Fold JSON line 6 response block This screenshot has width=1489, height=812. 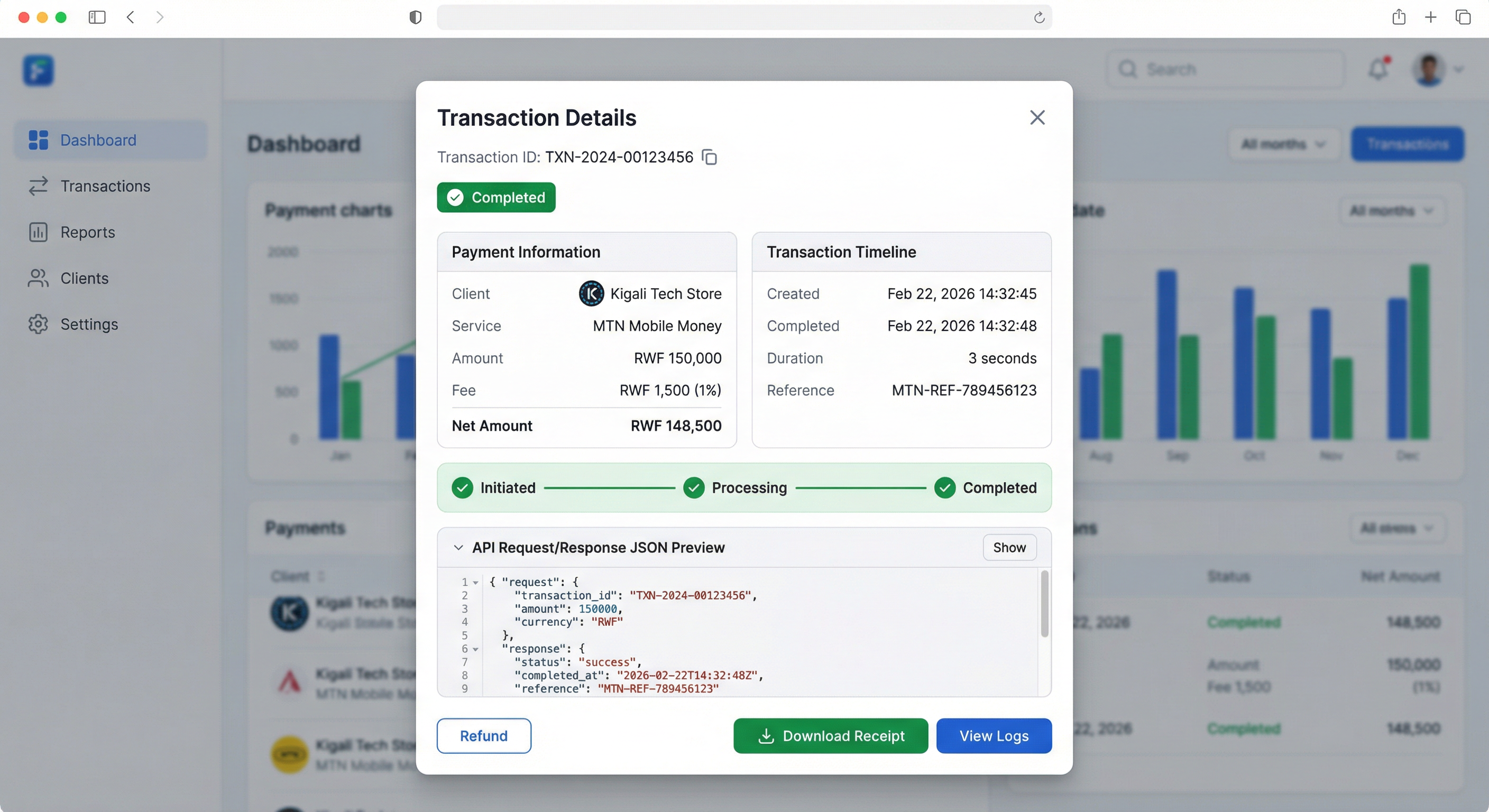[476, 649]
